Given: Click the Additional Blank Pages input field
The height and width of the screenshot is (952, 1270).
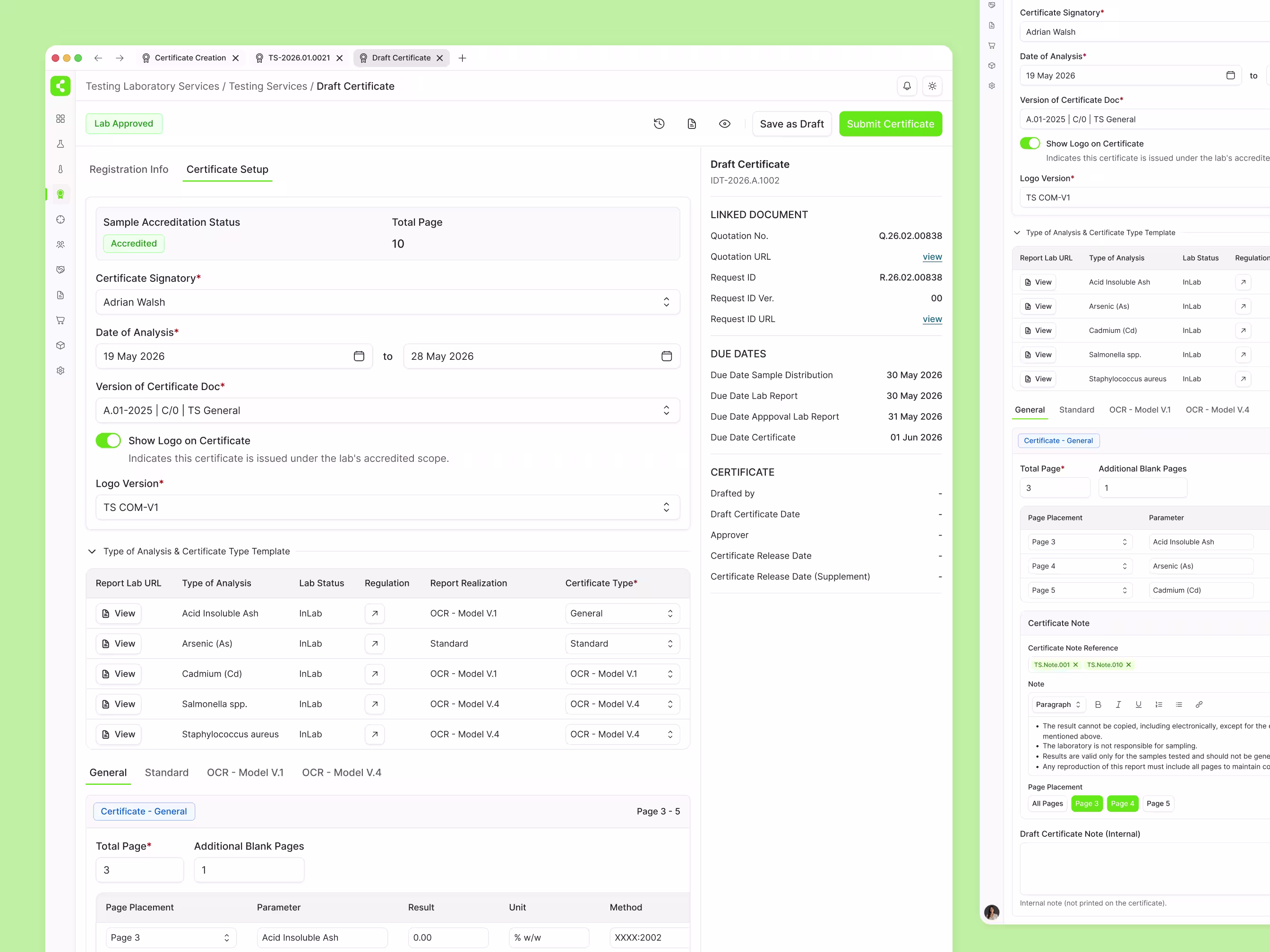Looking at the screenshot, I should click(249, 870).
